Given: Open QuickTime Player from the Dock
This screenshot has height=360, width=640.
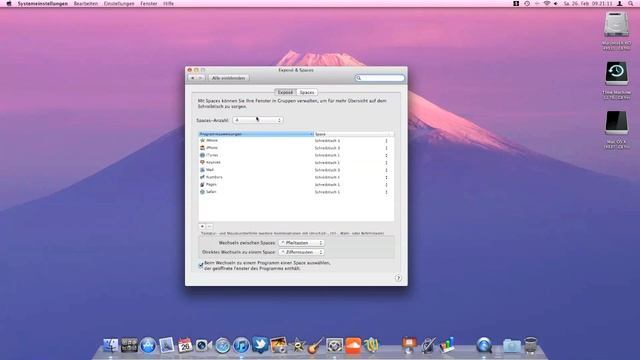Looking at the screenshot, I should (x=484, y=345).
